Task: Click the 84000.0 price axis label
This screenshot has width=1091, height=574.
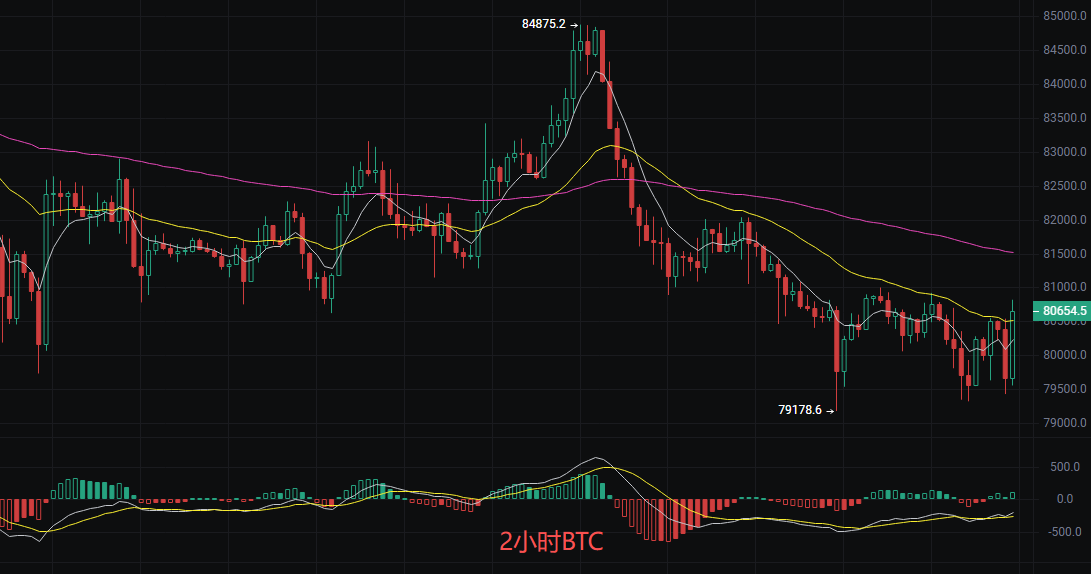Action: click(x=1065, y=83)
